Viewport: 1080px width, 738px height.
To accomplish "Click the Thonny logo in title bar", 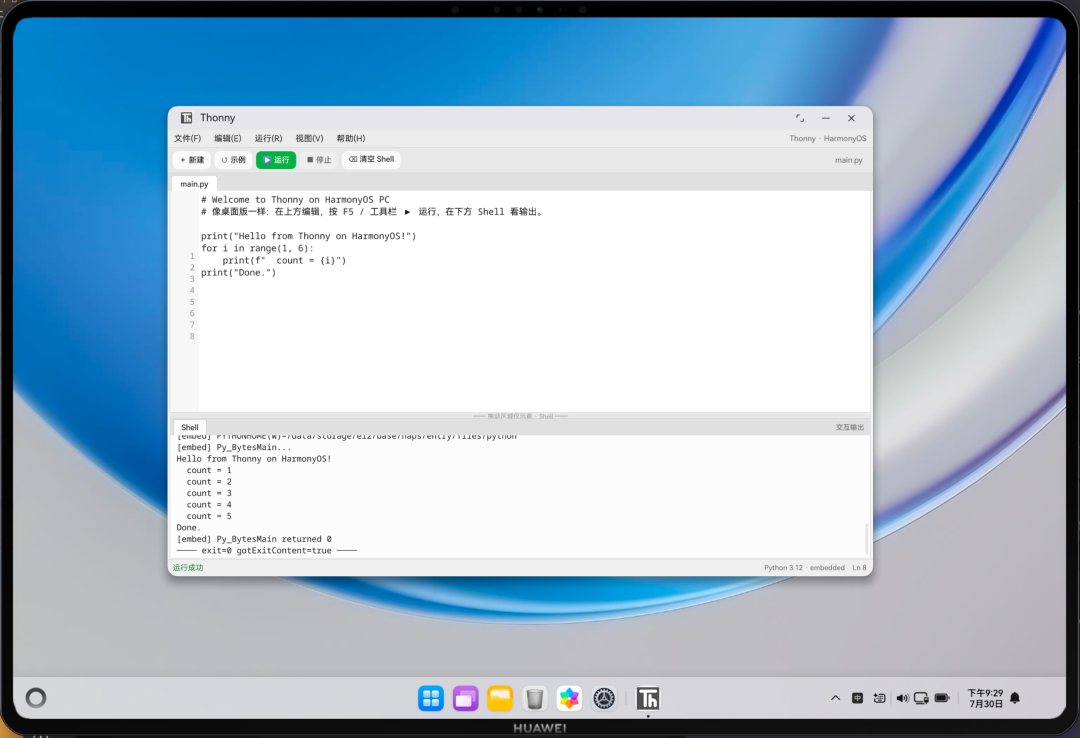I will click(187, 118).
